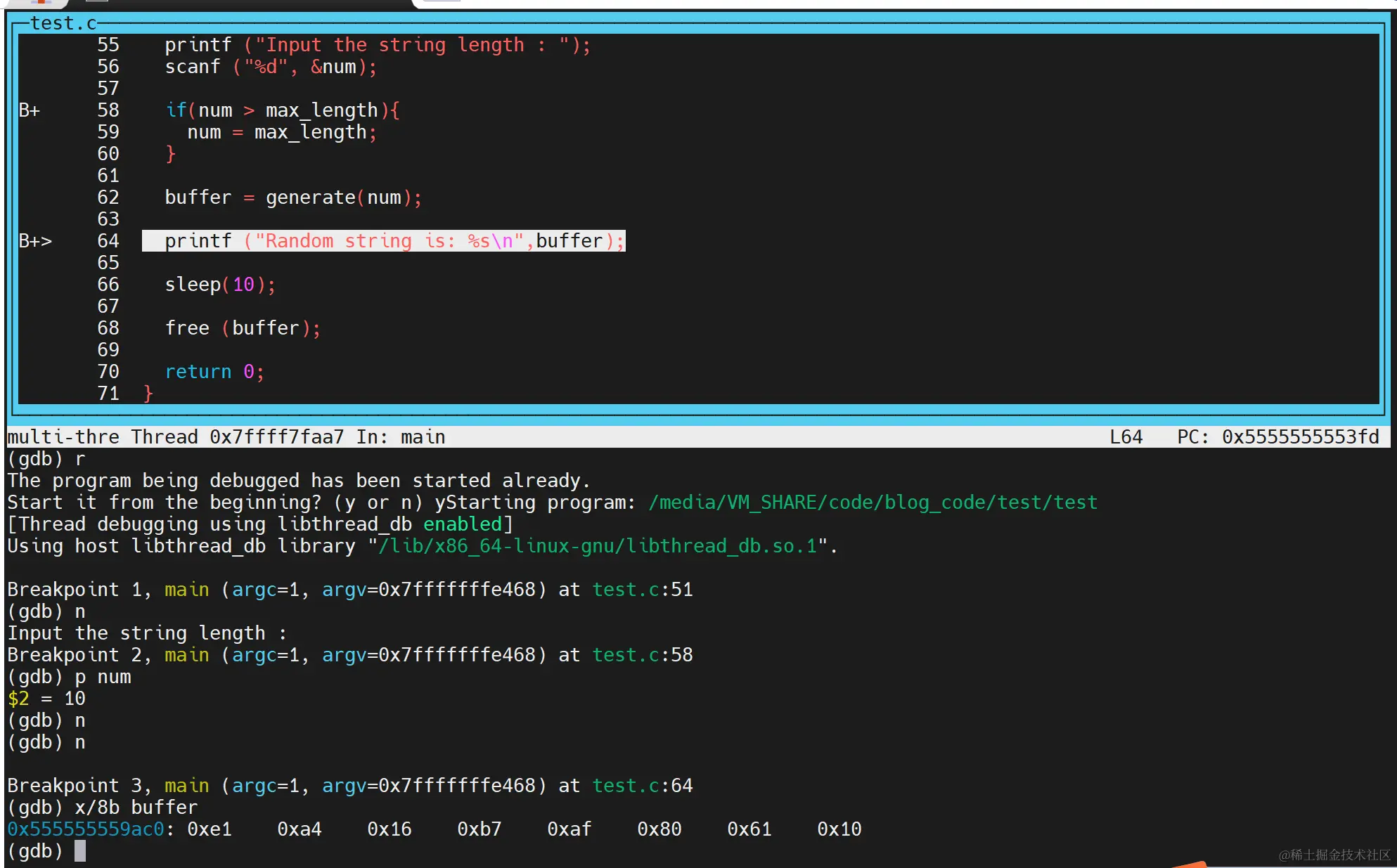Click byte value 0xe1

tap(210, 829)
